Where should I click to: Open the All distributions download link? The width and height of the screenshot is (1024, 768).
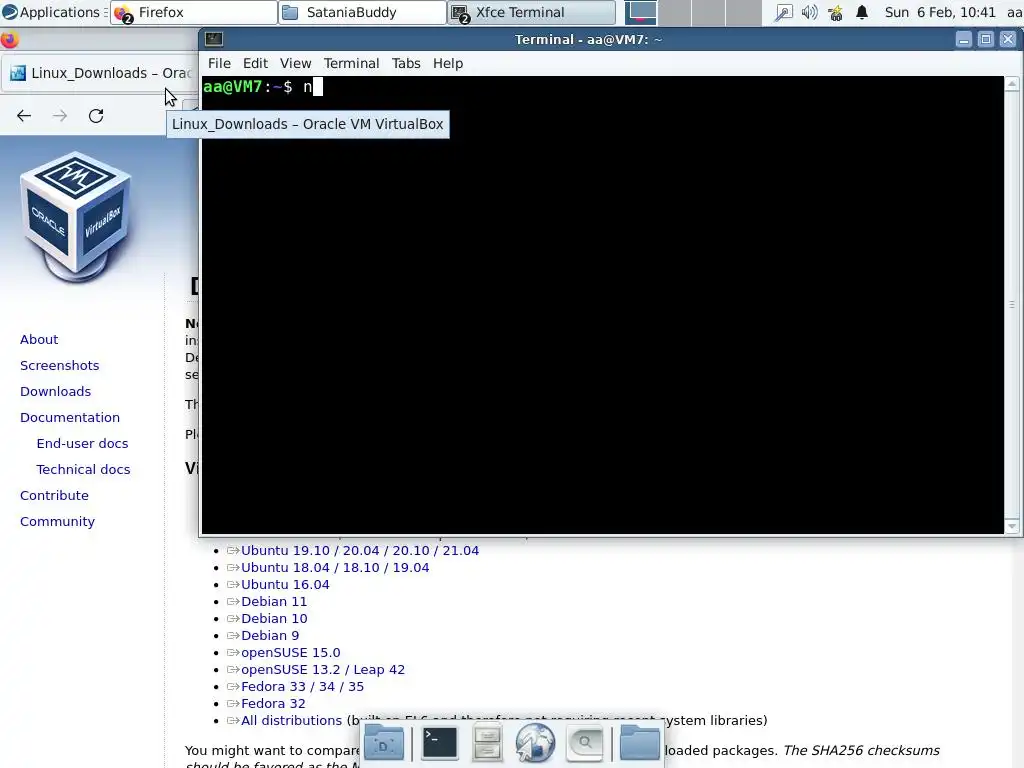point(291,720)
